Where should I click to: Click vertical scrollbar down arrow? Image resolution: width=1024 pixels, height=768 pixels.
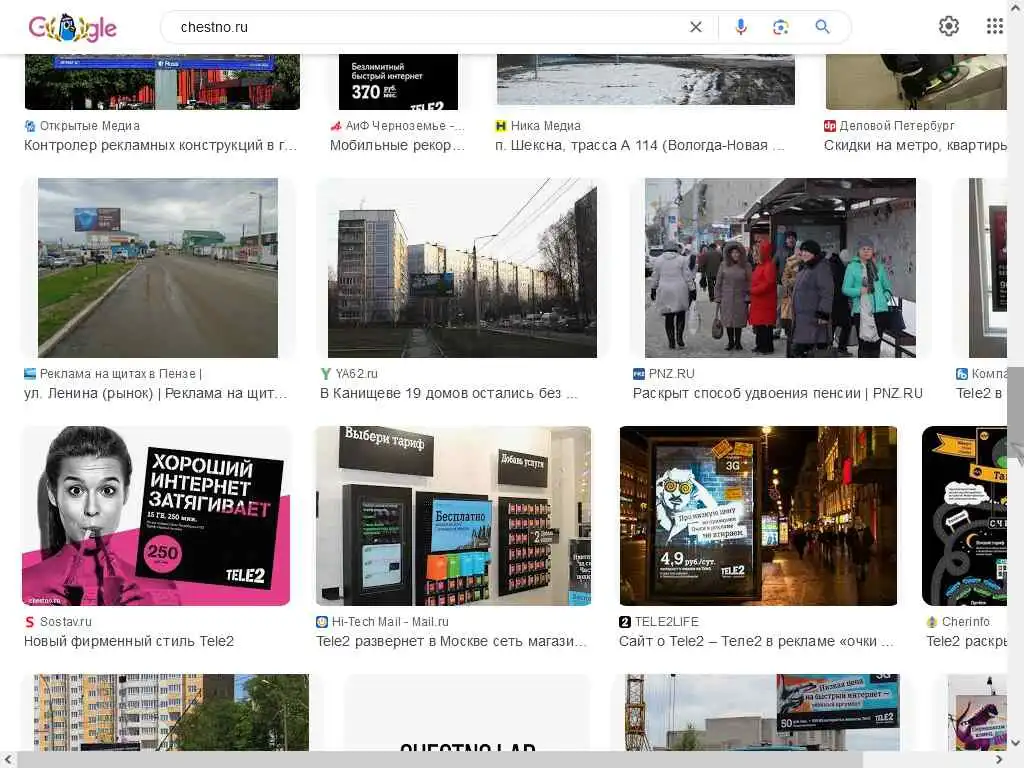click(1016, 743)
